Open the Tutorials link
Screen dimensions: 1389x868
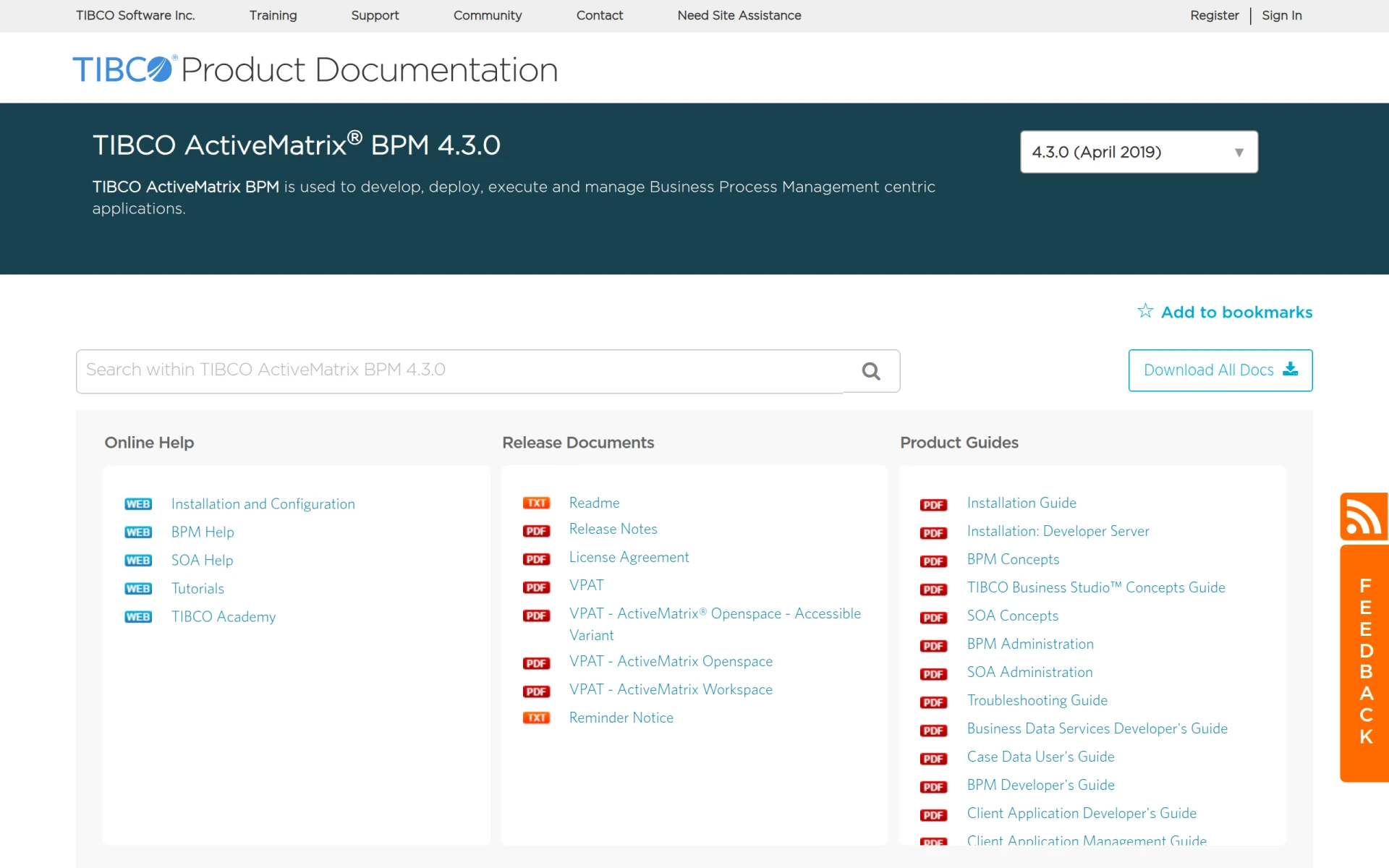tap(197, 589)
